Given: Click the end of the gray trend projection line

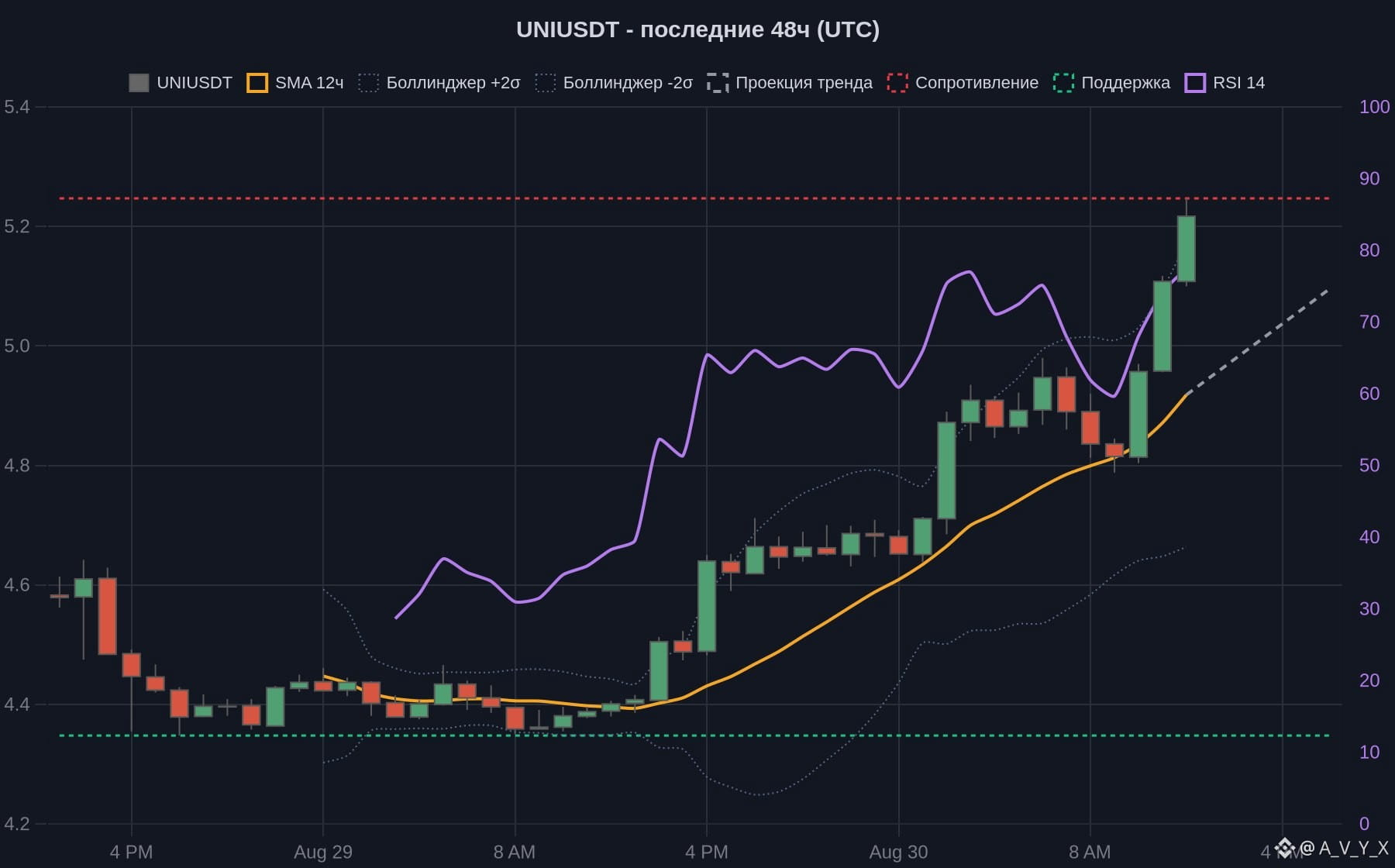Looking at the screenshot, I should point(1328,291).
